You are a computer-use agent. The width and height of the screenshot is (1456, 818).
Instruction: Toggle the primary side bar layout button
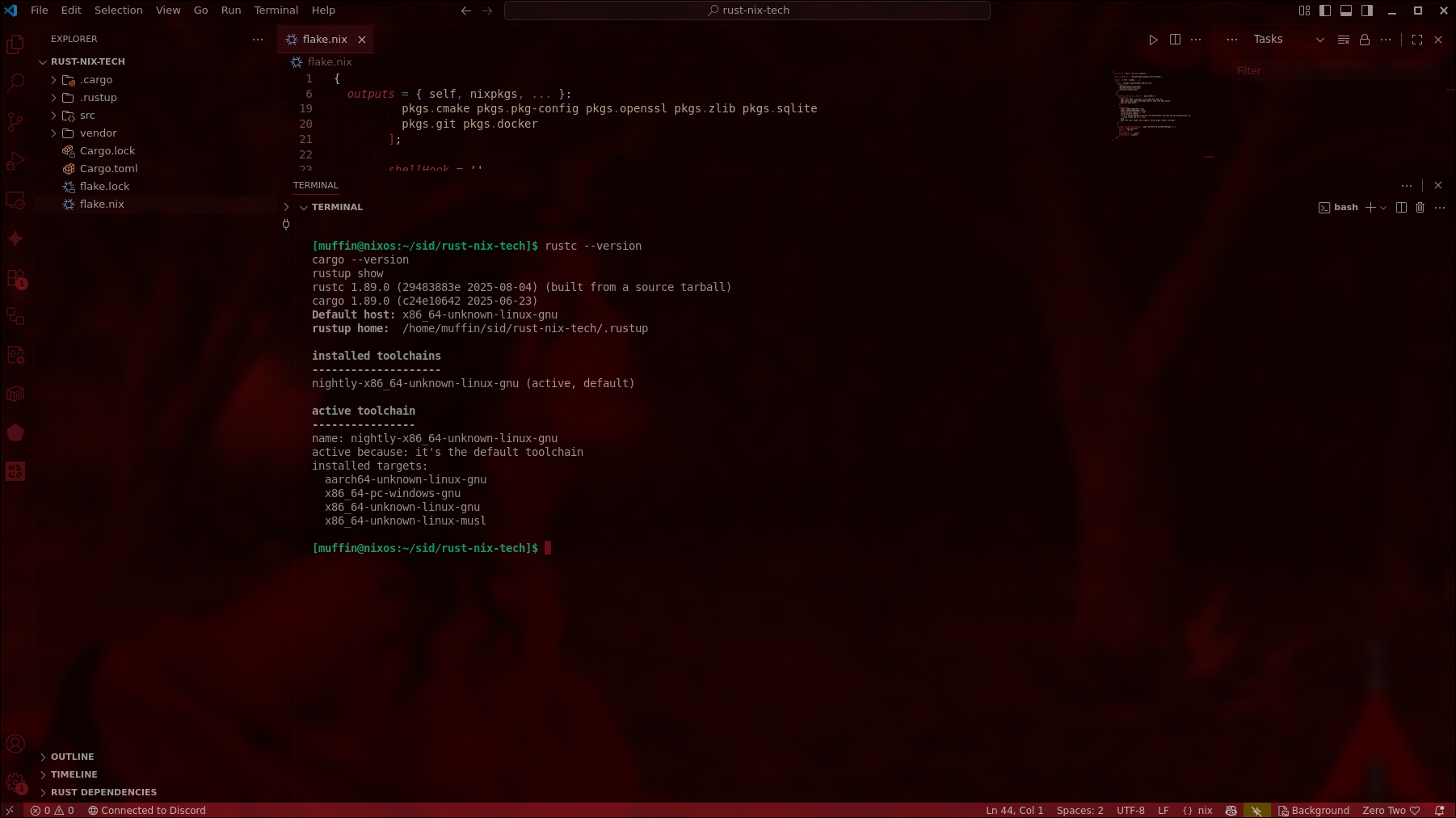[x=1325, y=11]
